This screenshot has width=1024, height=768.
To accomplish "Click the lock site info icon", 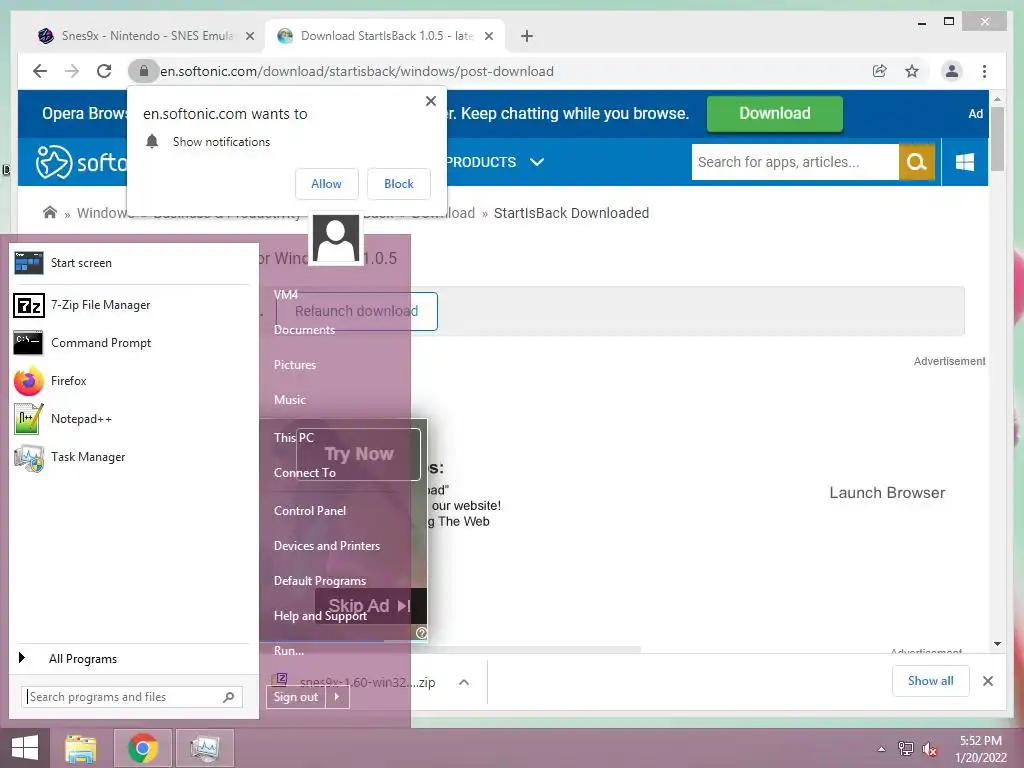I will 144,71.
